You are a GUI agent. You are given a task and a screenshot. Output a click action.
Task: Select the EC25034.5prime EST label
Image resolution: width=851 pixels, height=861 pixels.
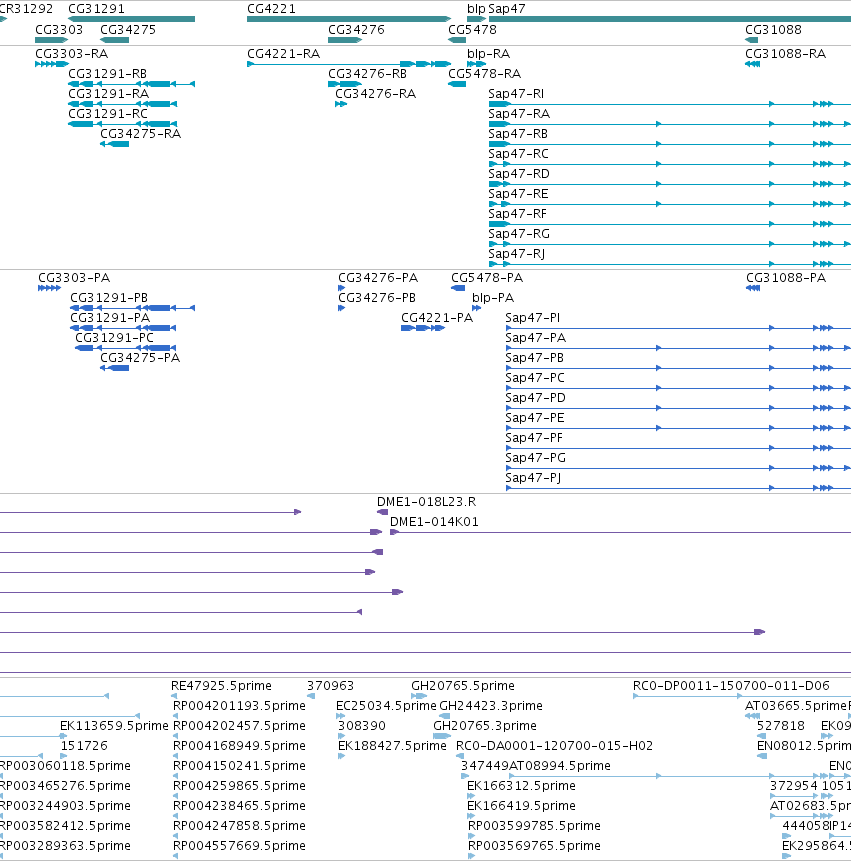(386, 706)
